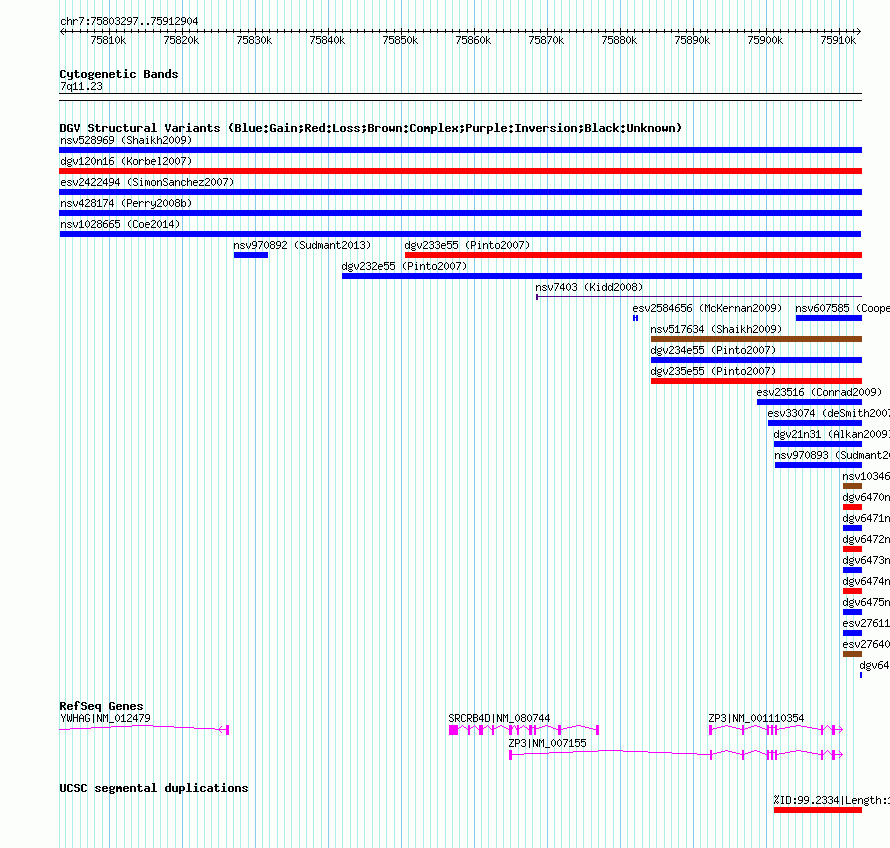Select the brown nsv517634 (Shaikh2009) complex bar
The image size is (890, 848).
coord(756,339)
